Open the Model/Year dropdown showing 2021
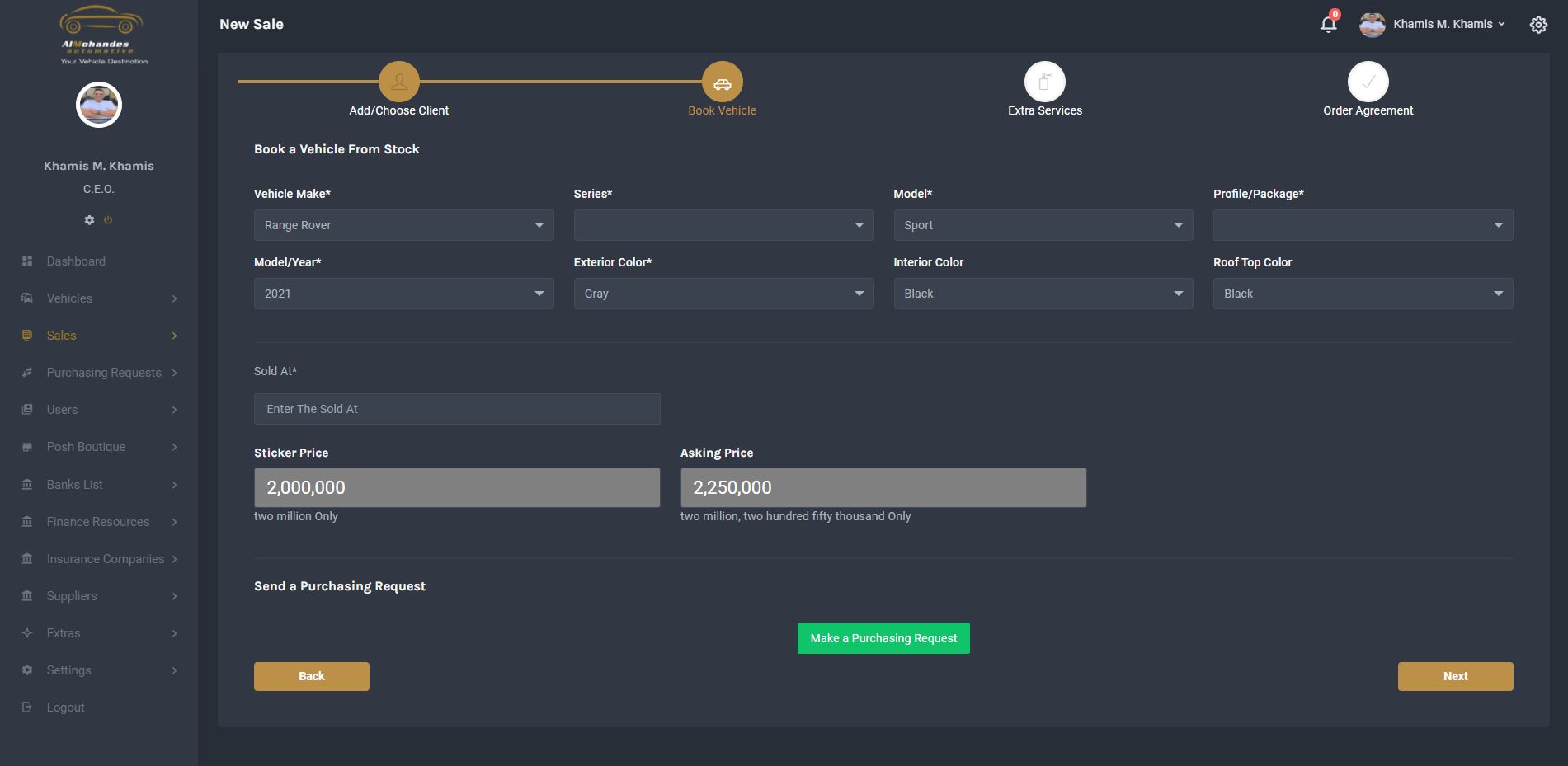 (x=403, y=294)
